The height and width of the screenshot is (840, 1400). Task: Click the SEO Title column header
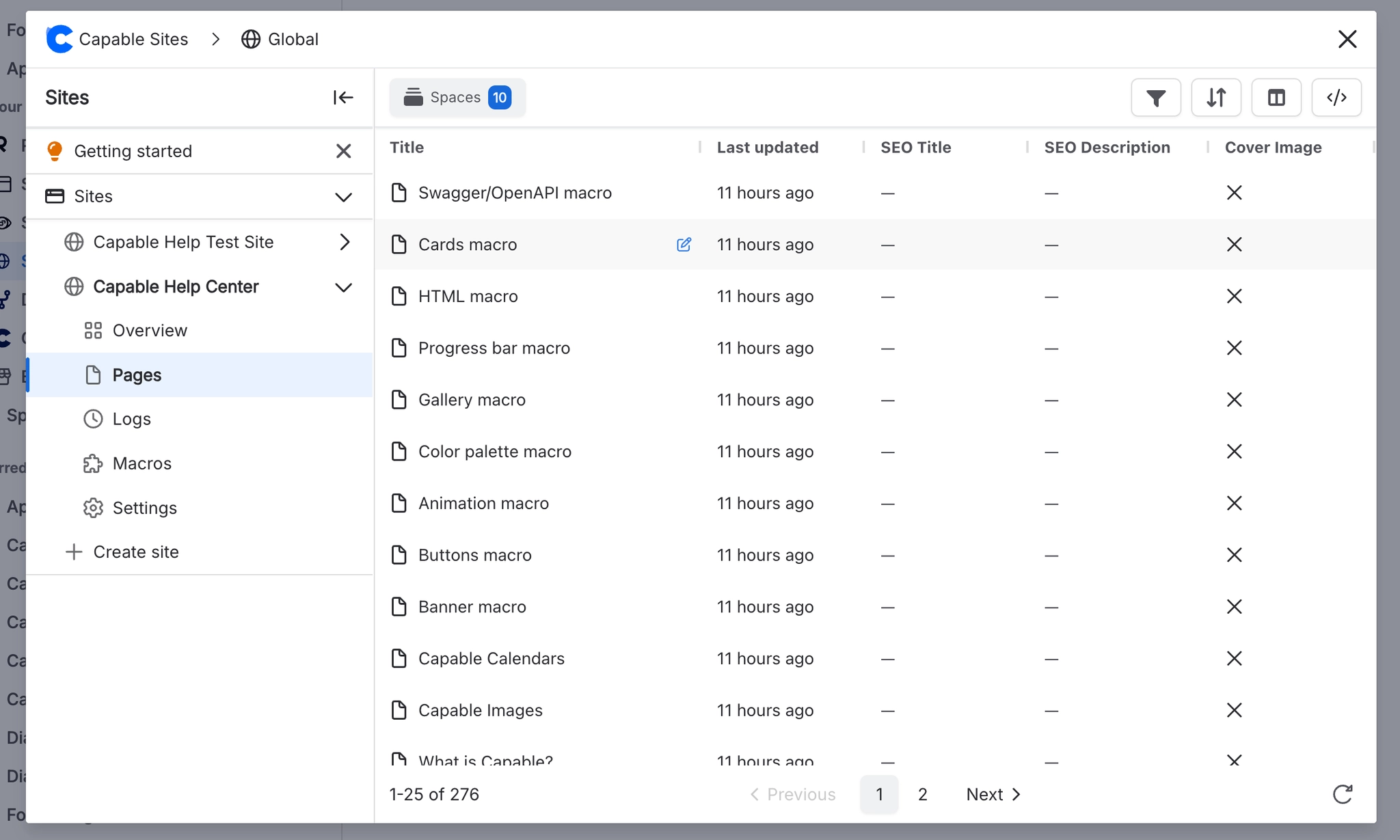pos(915,148)
